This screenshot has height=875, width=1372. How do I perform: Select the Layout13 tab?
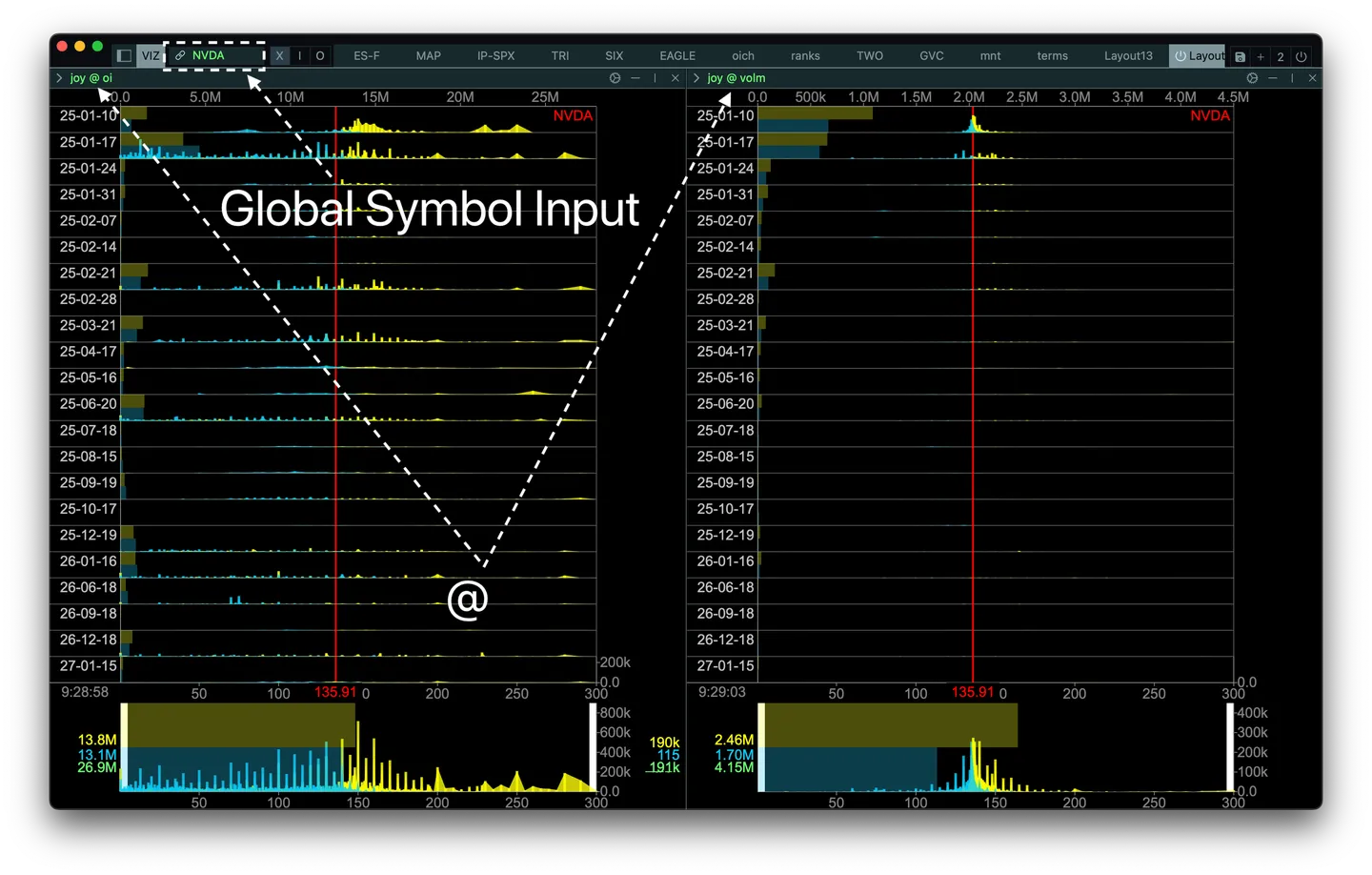click(1128, 56)
